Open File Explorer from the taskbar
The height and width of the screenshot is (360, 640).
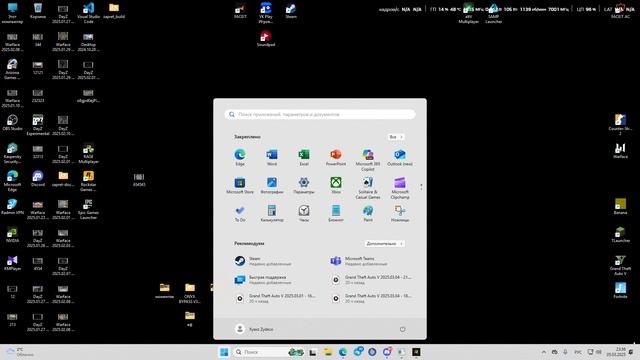[x=328, y=352]
